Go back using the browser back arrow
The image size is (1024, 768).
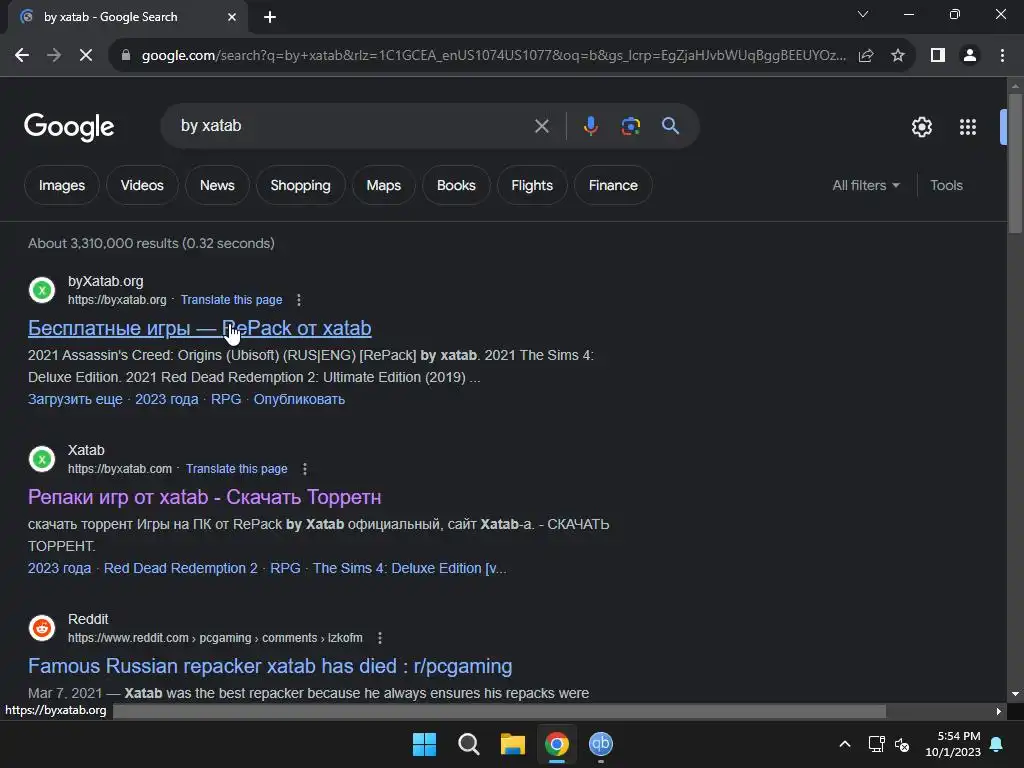[22, 56]
